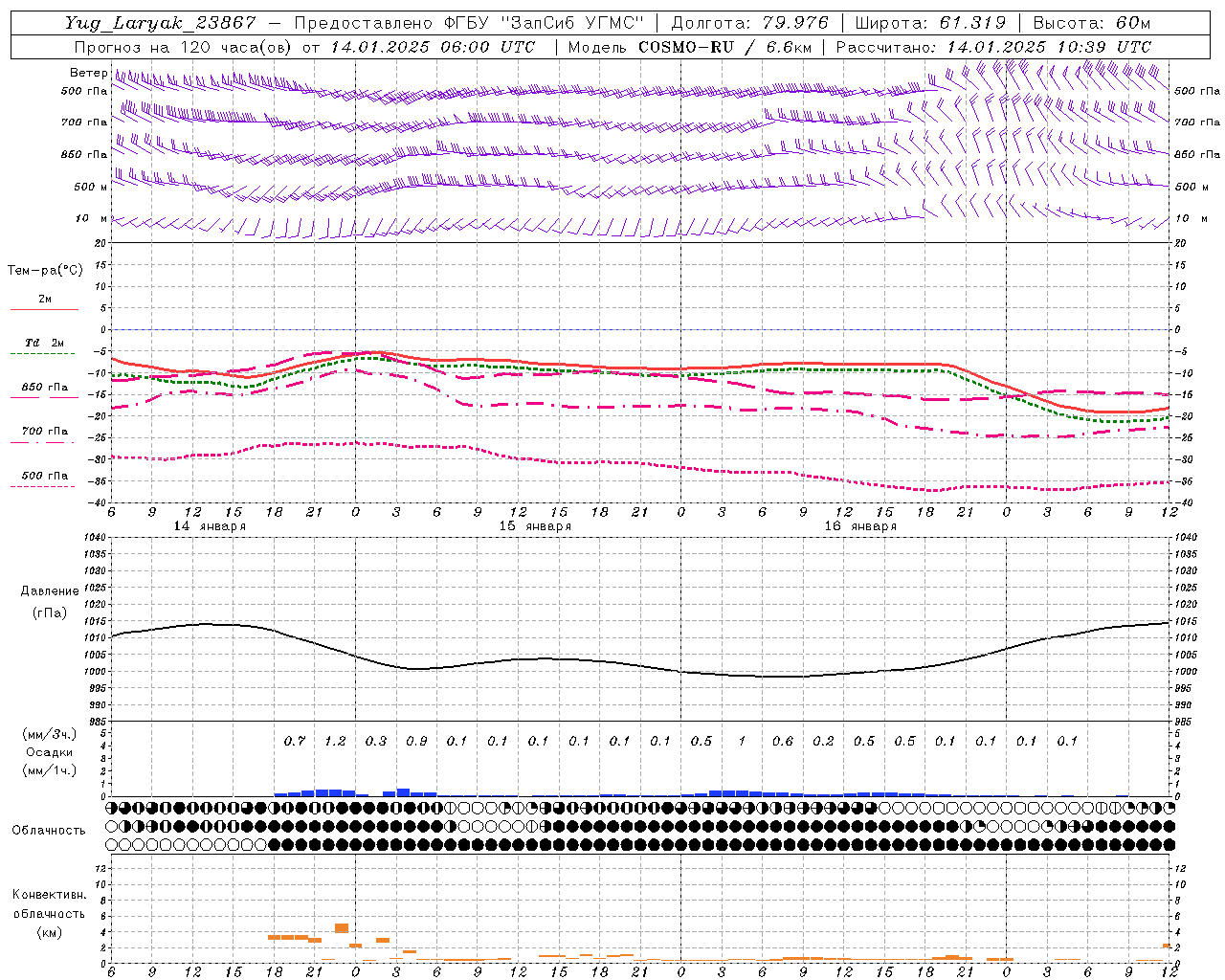Click the (мм/3ч.) precipitation unit label
The height and width of the screenshot is (980, 1225).
point(50,735)
